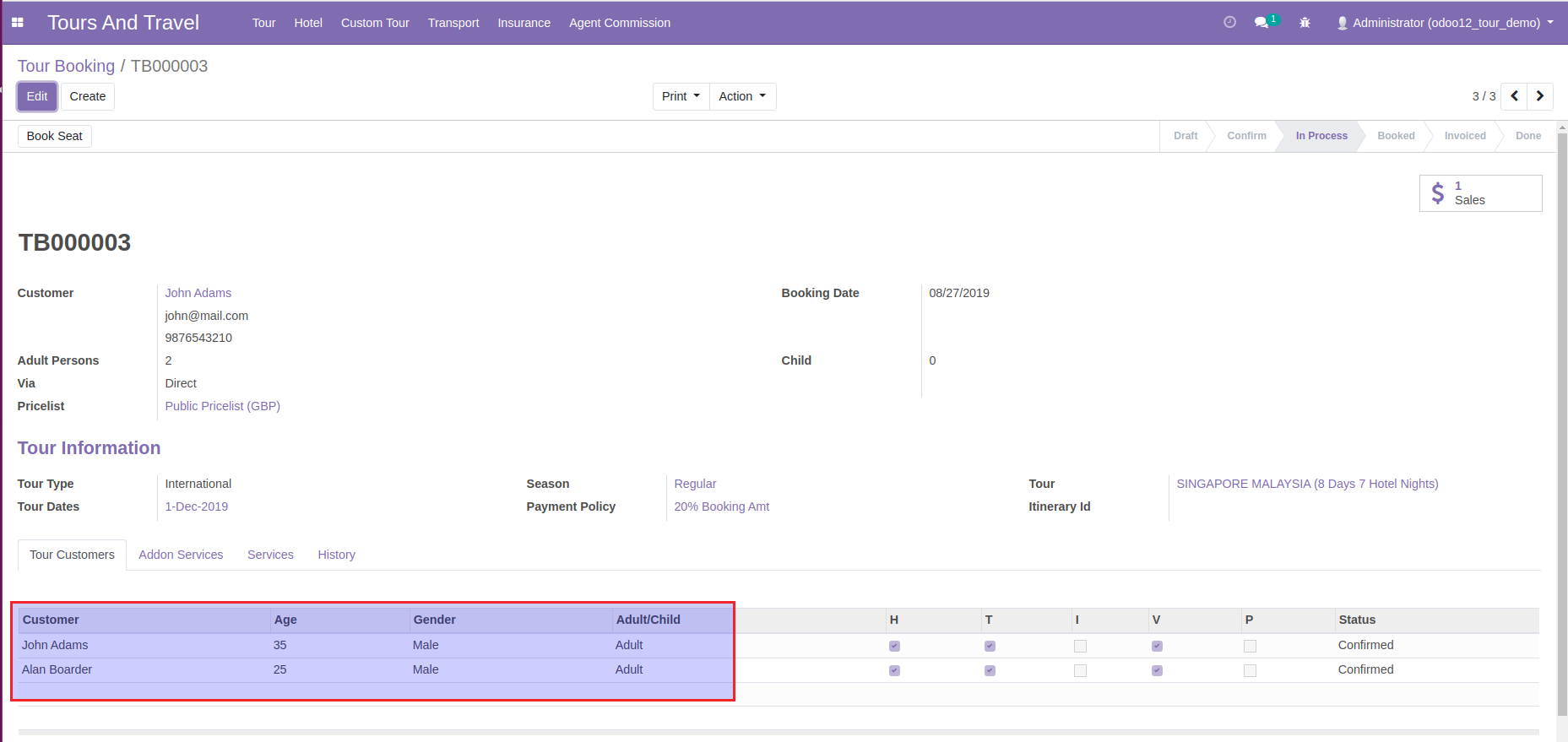
Task: Go to previous record arrow
Action: (1515, 96)
